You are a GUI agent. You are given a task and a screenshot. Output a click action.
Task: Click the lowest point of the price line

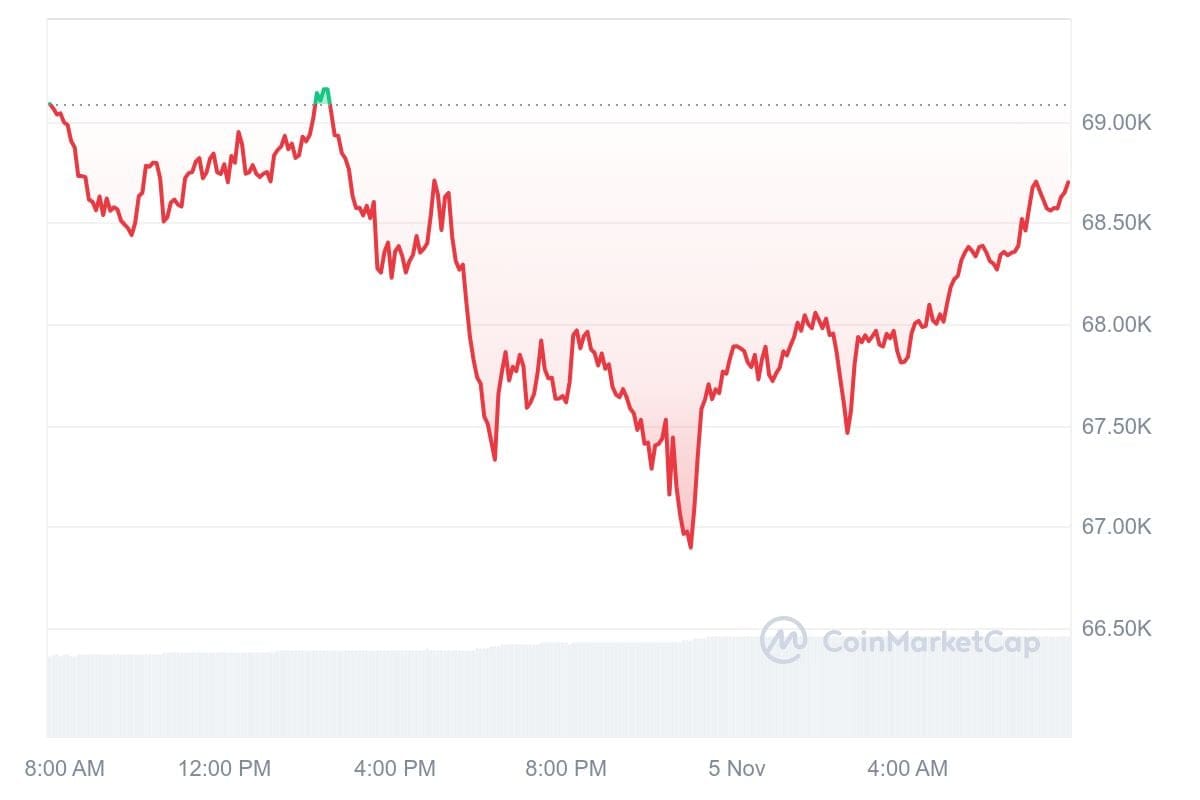point(690,546)
